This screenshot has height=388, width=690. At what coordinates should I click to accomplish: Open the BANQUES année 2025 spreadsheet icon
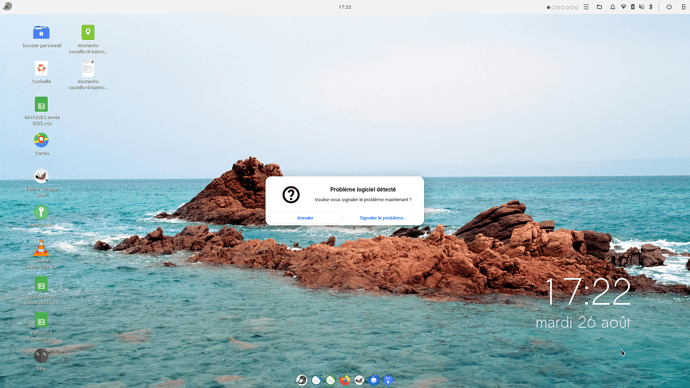pyautogui.click(x=41, y=105)
